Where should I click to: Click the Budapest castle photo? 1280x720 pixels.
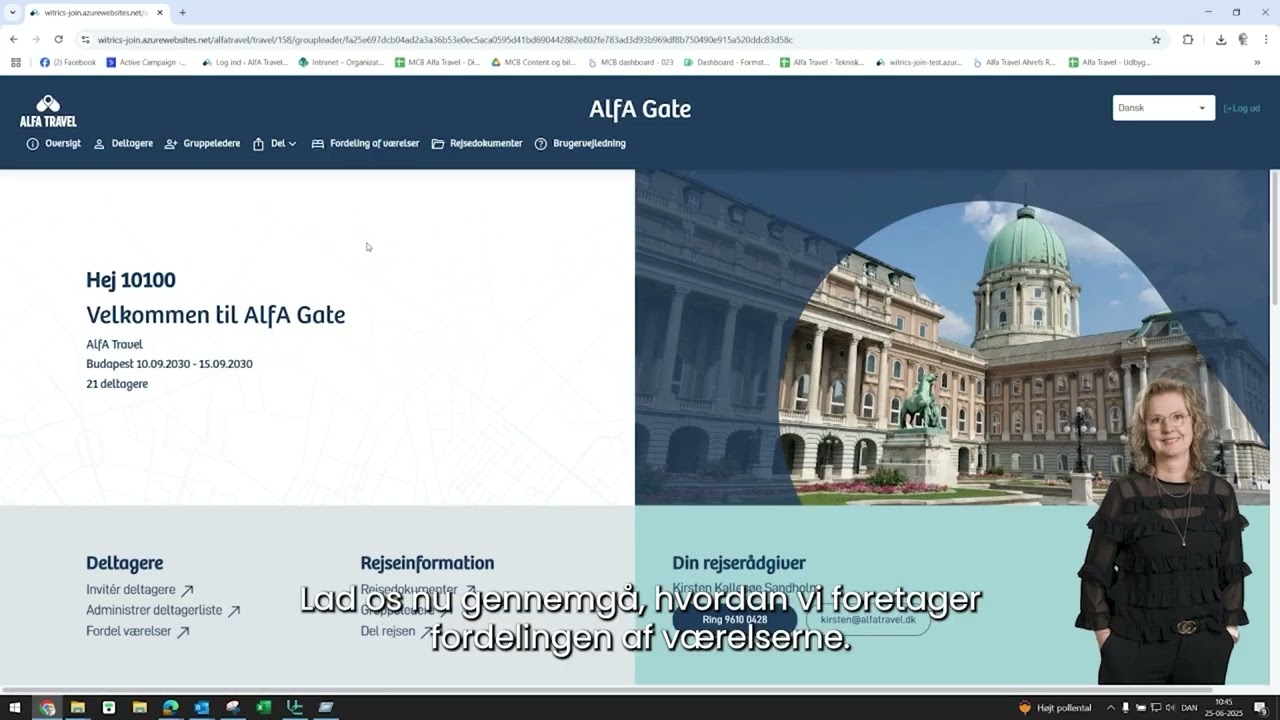[952, 337]
